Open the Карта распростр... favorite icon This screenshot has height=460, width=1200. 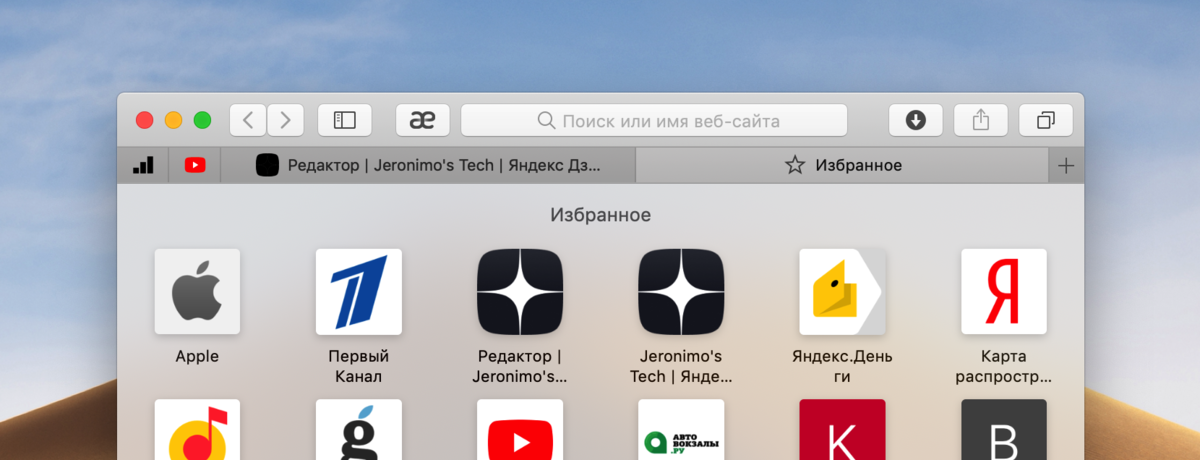click(1004, 292)
